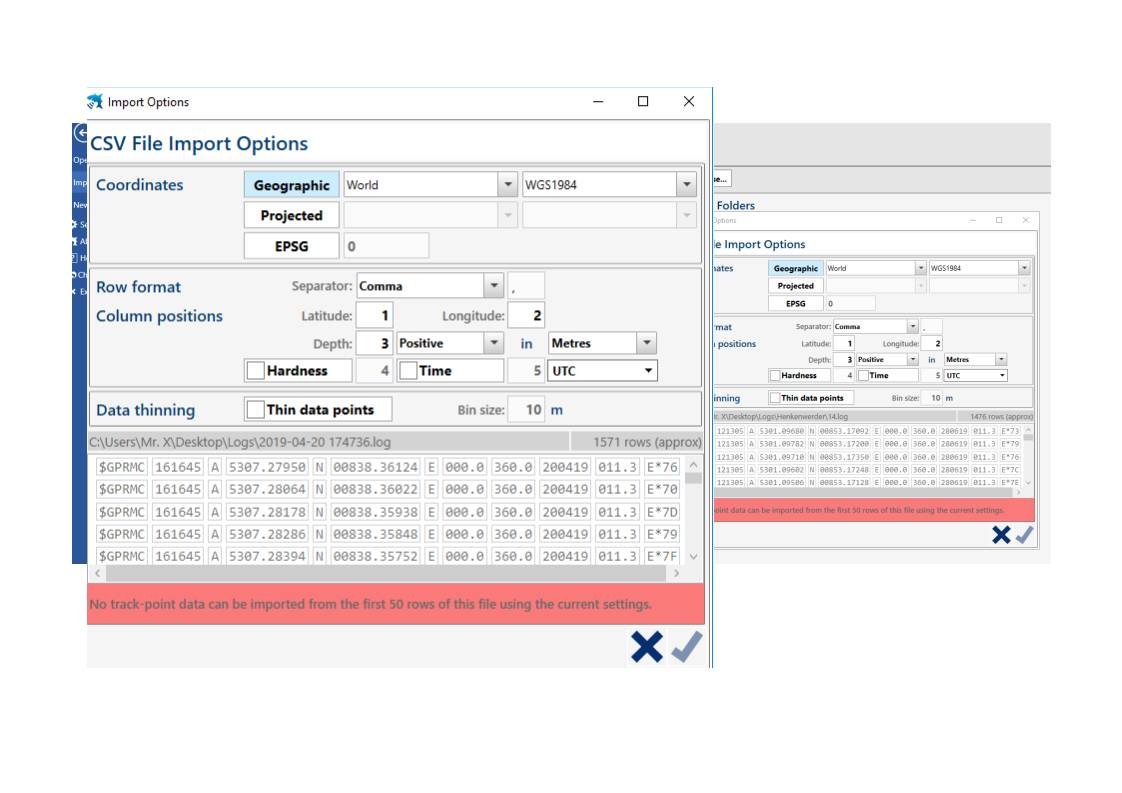Click the Bin size input field

tap(526, 410)
